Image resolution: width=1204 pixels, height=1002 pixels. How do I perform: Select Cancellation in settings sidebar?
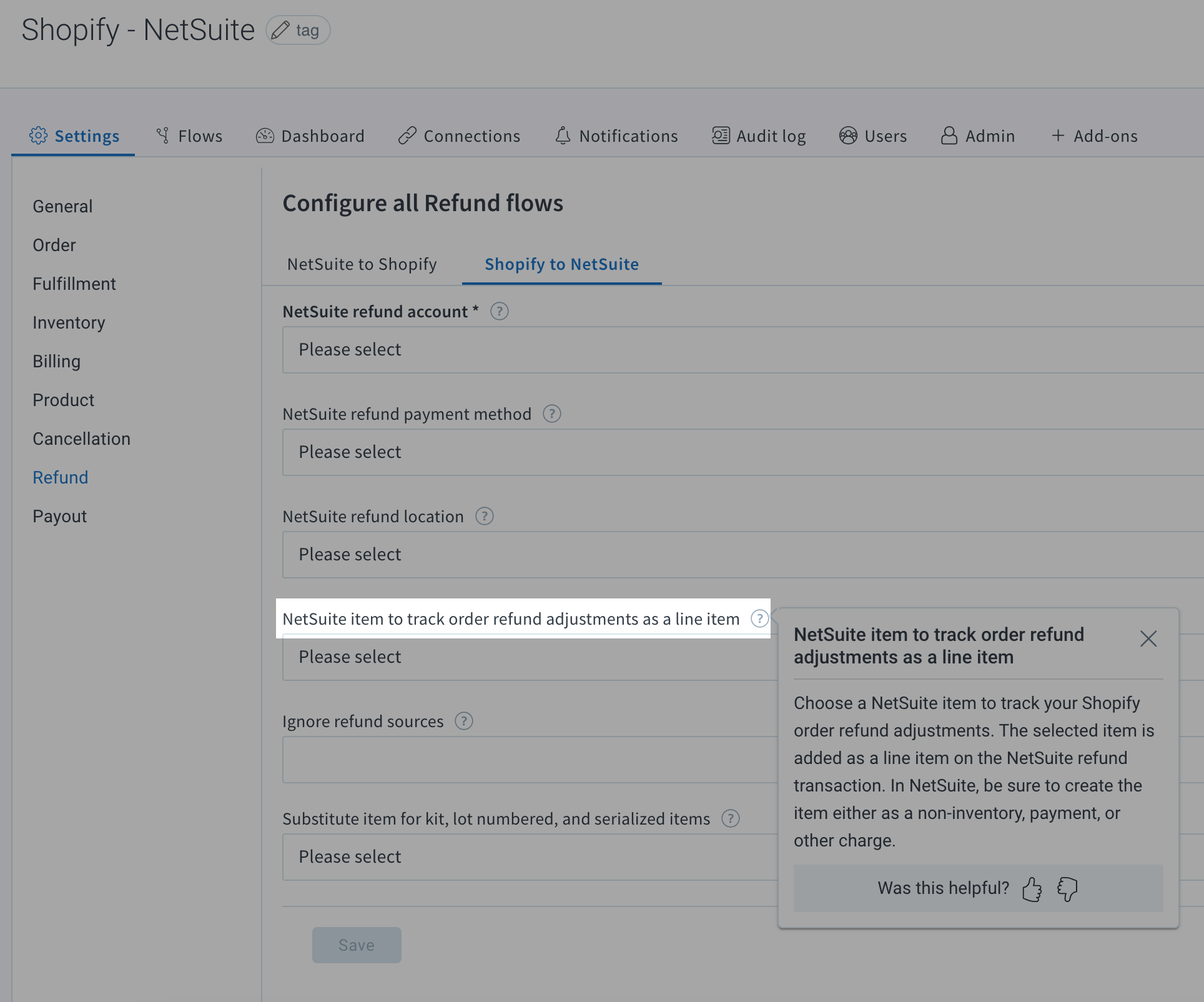click(x=81, y=439)
